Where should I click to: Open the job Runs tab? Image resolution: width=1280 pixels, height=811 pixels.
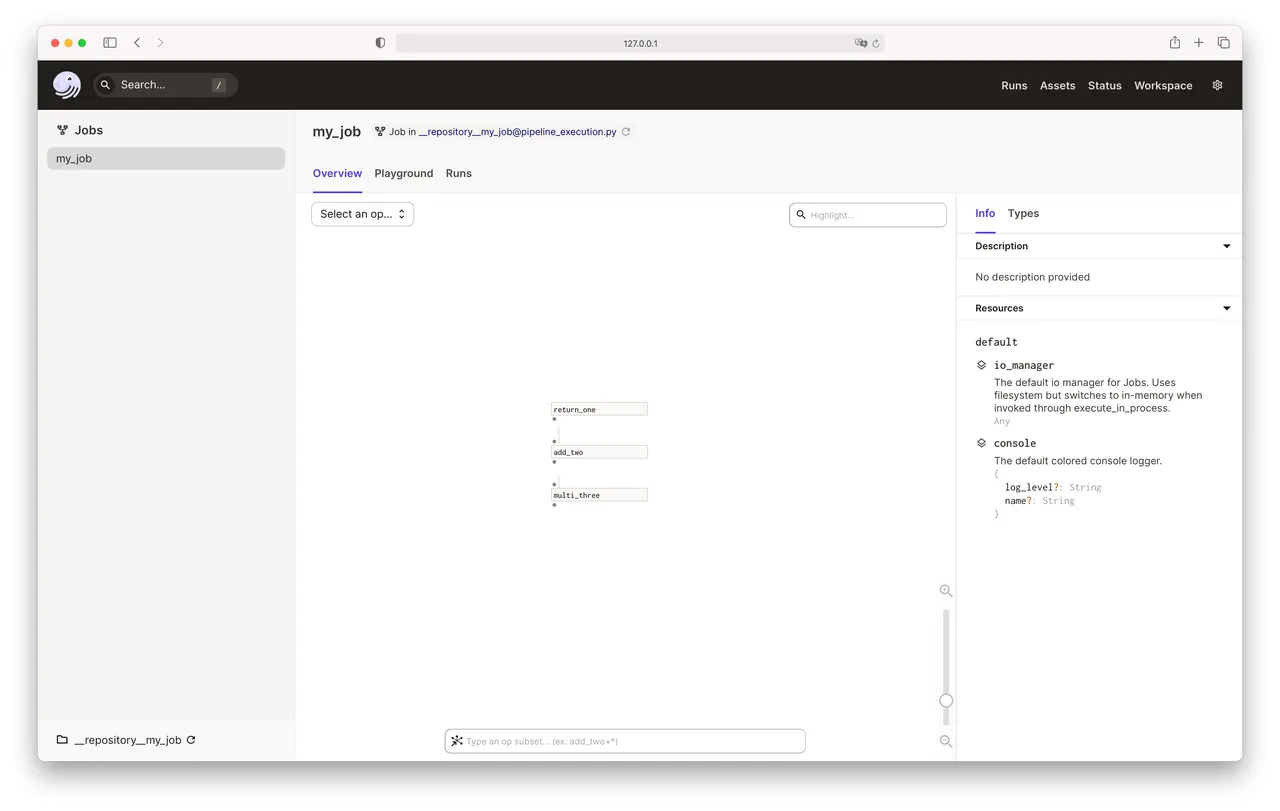[x=459, y=173]
